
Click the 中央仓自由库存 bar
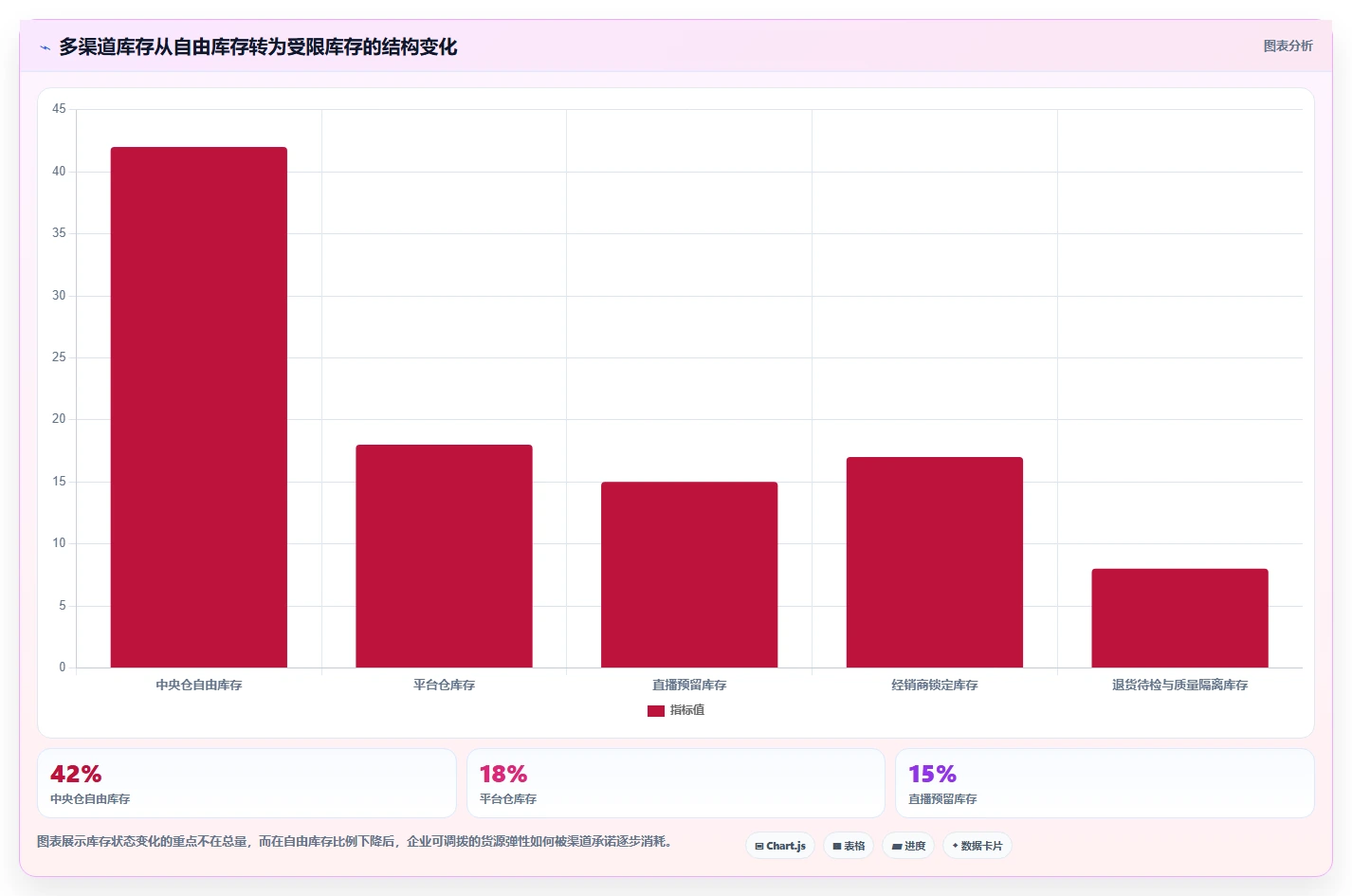point(199,408)
